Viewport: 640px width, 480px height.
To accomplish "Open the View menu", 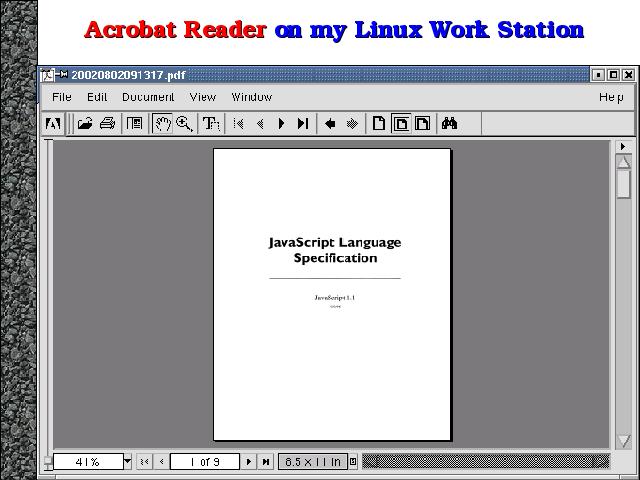I will 202,97.
